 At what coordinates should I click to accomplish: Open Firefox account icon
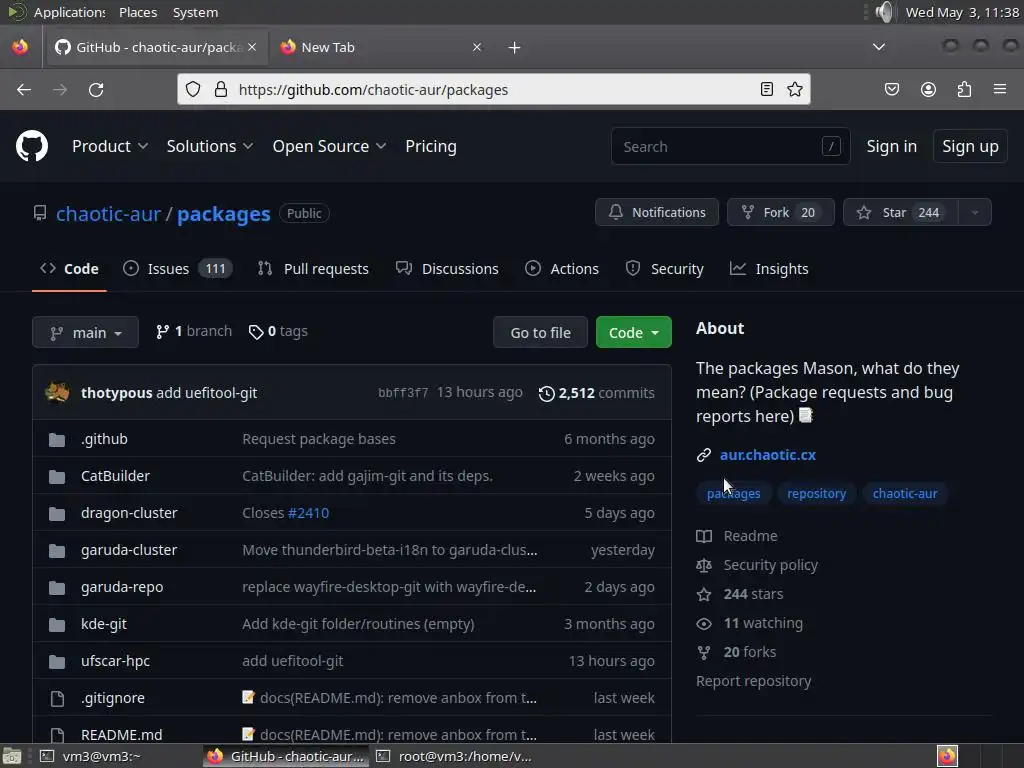[928, 89]
